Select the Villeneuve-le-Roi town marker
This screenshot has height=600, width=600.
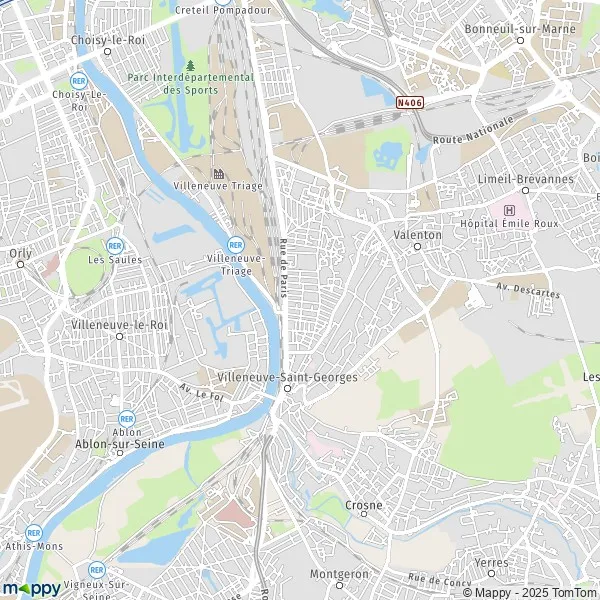119,336
